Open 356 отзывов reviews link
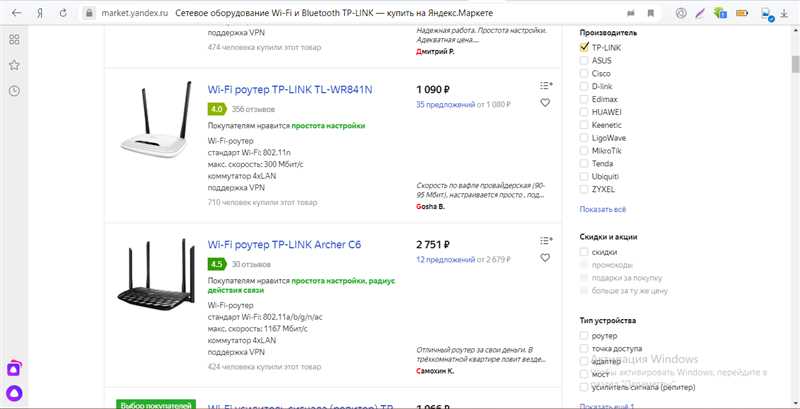The height and width of the screenshot is (409, 800). coord(253,109)
